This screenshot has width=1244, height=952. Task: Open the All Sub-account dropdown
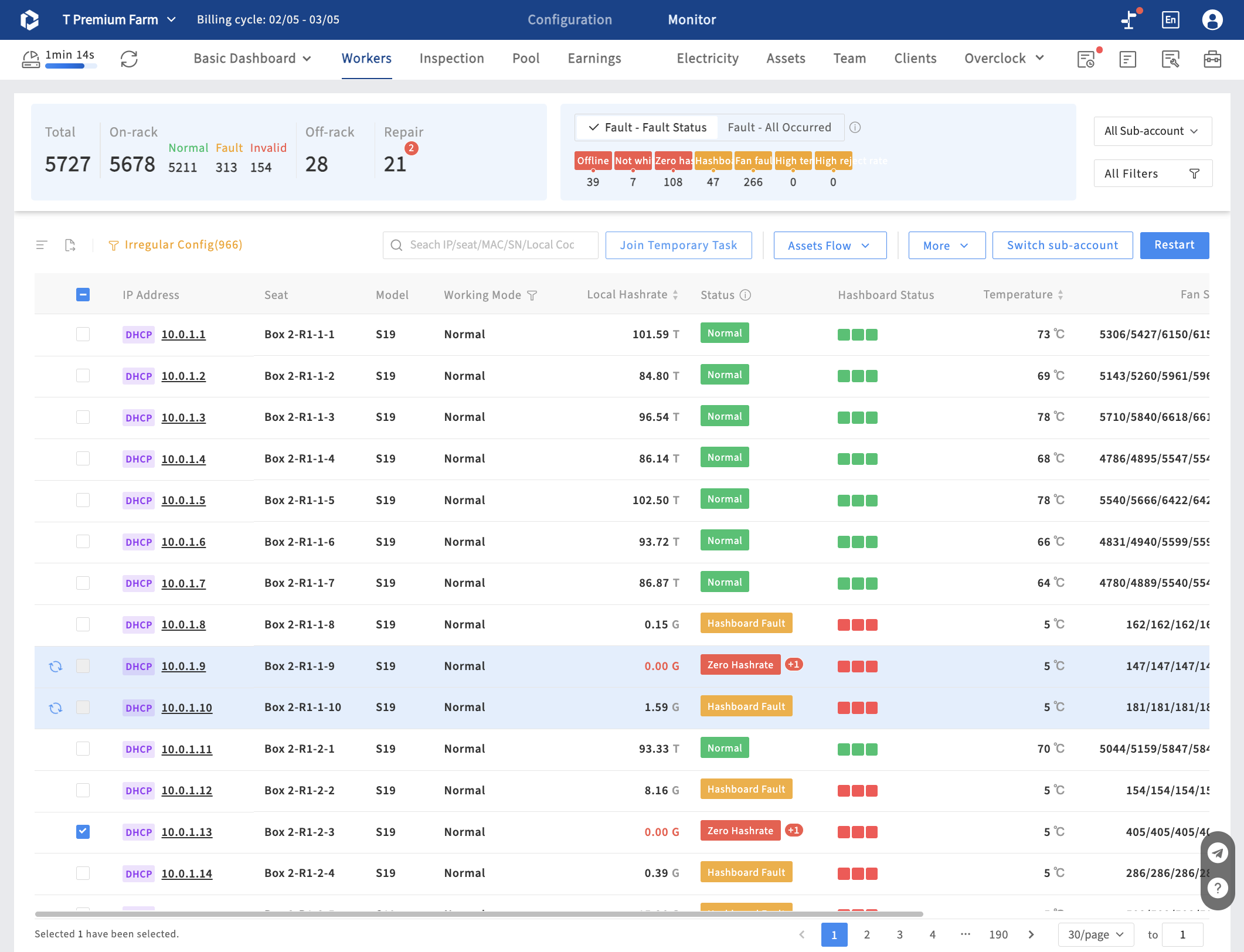point(1153,131)
